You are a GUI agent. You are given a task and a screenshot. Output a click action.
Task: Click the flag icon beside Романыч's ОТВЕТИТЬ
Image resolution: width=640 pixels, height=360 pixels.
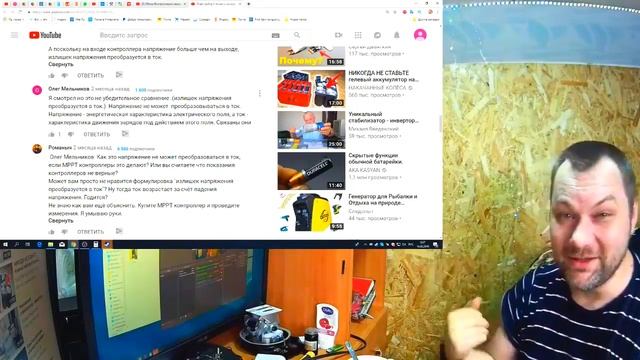[x=119, y=231]
